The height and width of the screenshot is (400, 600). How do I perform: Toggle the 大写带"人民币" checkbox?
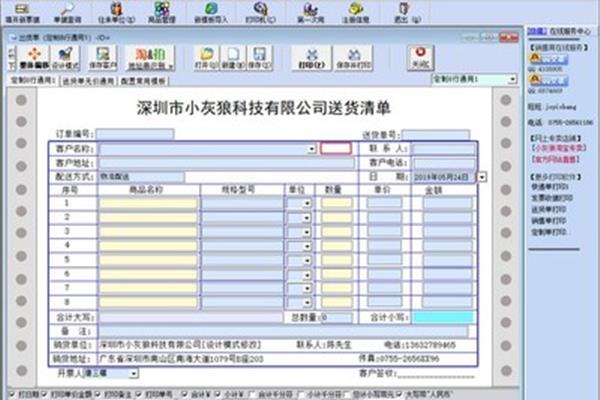click(x=399, y=394)
